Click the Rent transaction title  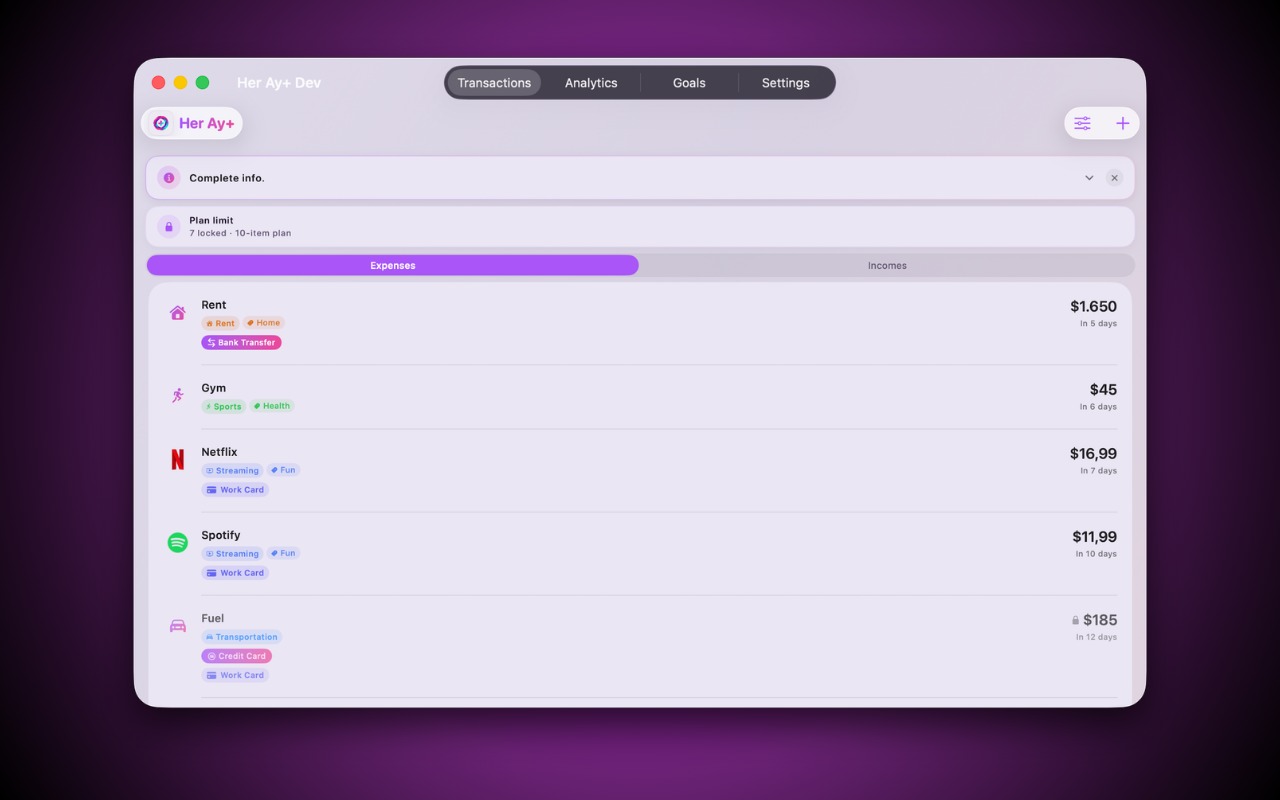pos(214,305)
